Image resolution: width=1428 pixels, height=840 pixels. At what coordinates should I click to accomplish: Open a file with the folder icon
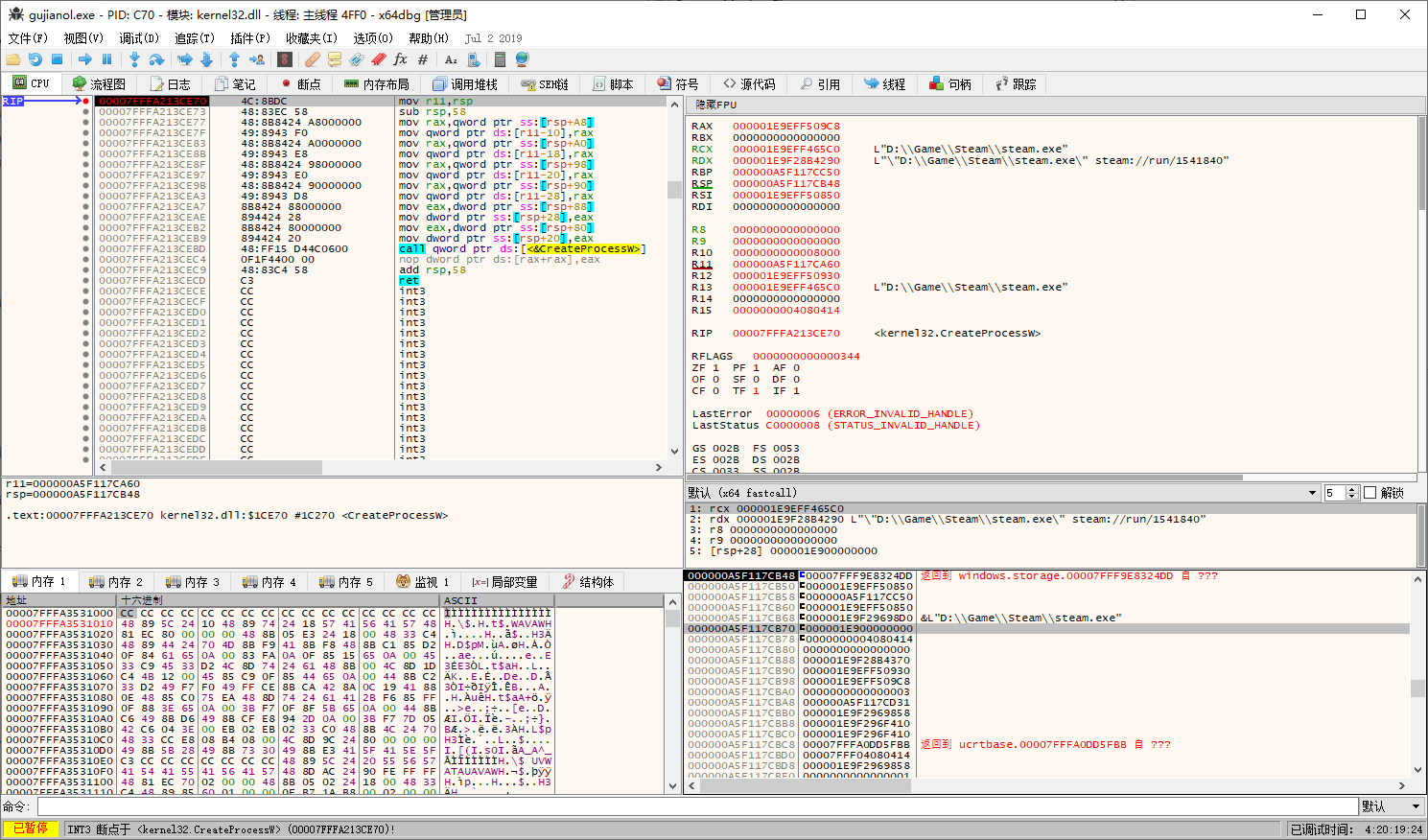[x=13, y=59]
